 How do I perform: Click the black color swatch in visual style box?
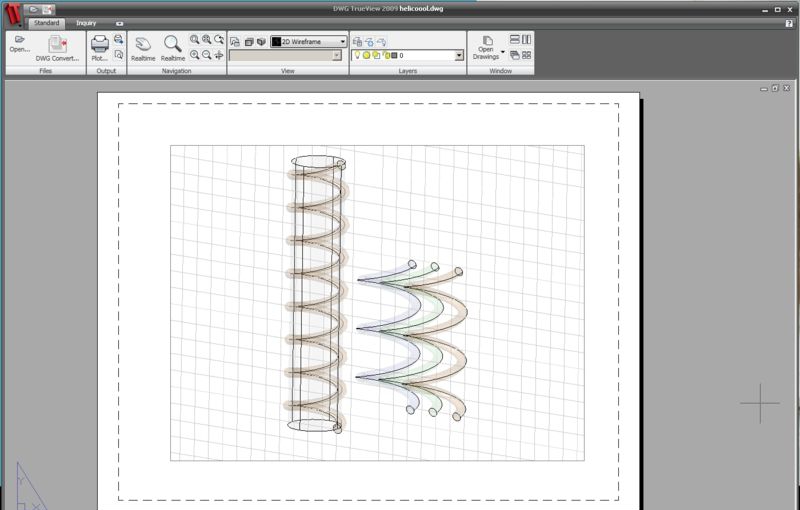coord(277,42)
